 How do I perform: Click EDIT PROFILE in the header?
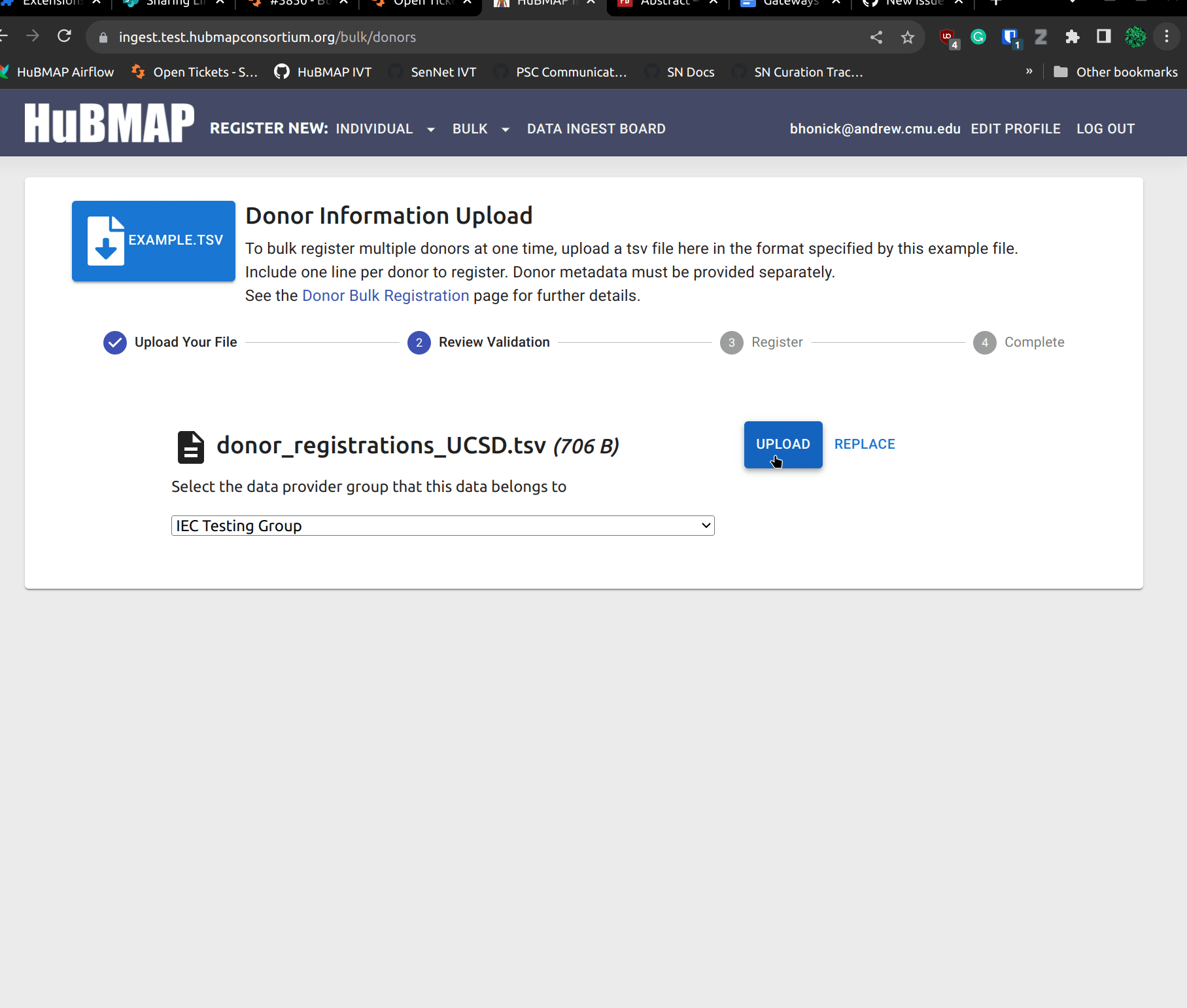[x=1016, y=129]
